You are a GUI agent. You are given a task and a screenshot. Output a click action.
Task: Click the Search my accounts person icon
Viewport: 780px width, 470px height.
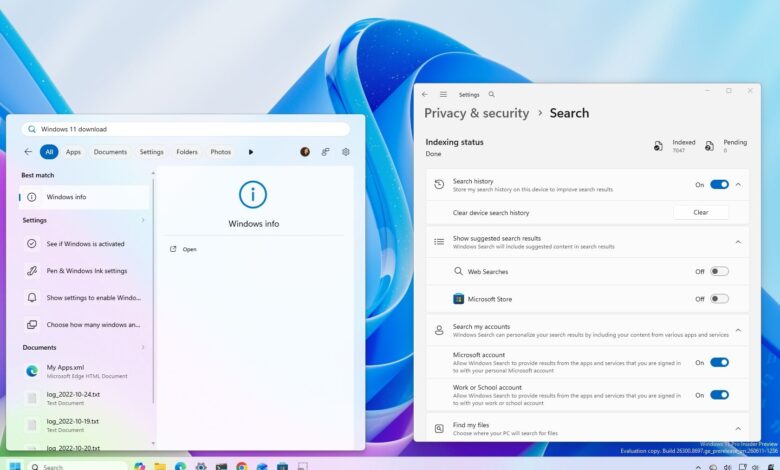click(439, 330)
